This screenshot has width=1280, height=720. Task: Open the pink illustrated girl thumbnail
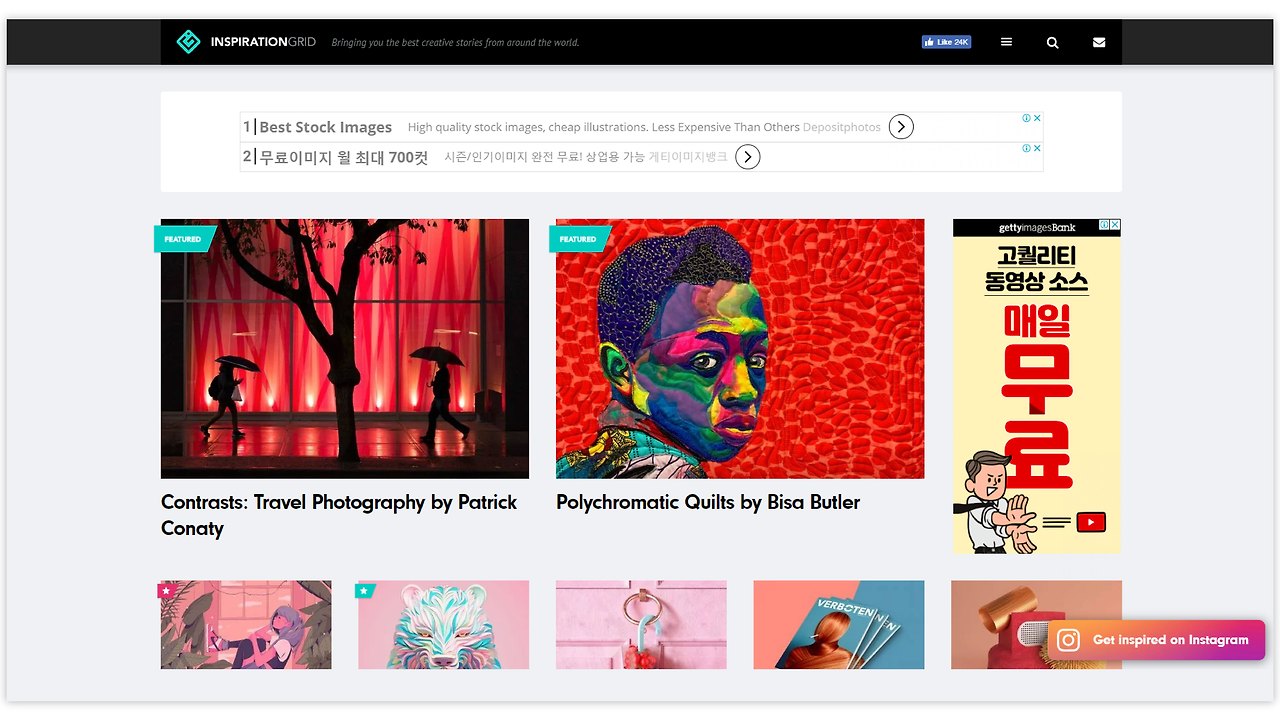[x=246, y=625]
